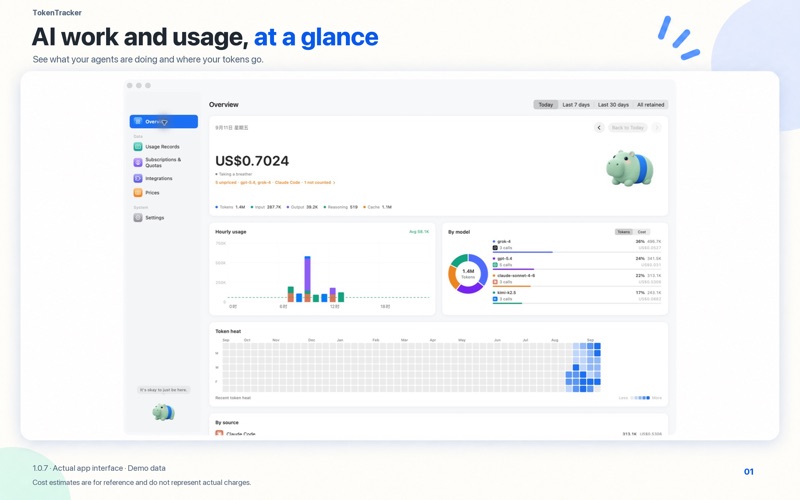This screenshot has height=500, width=800.
Task: Click the 36% share for grok-4
Action: coord(640,241)
